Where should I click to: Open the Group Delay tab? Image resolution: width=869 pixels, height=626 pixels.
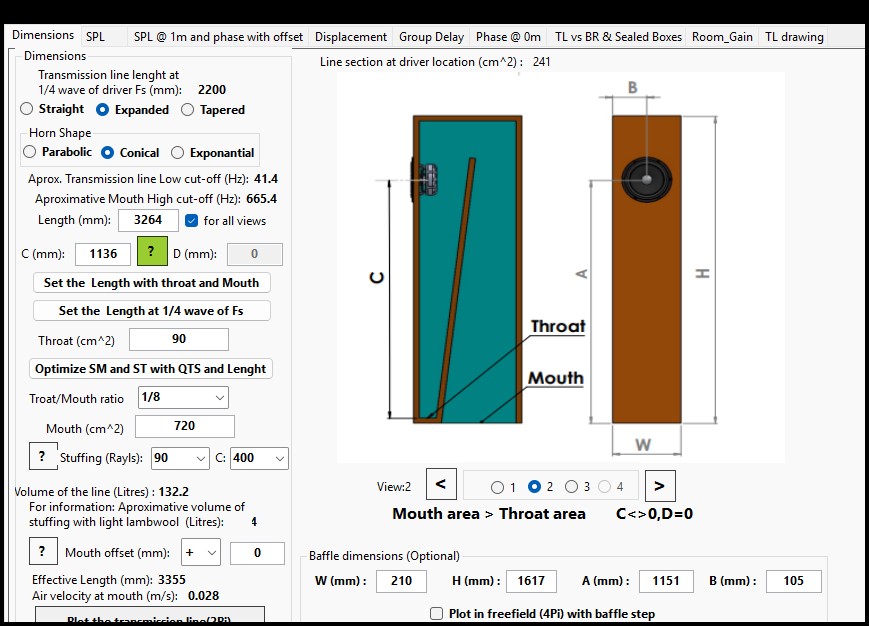pyautogui.click(x=431, y=37)
